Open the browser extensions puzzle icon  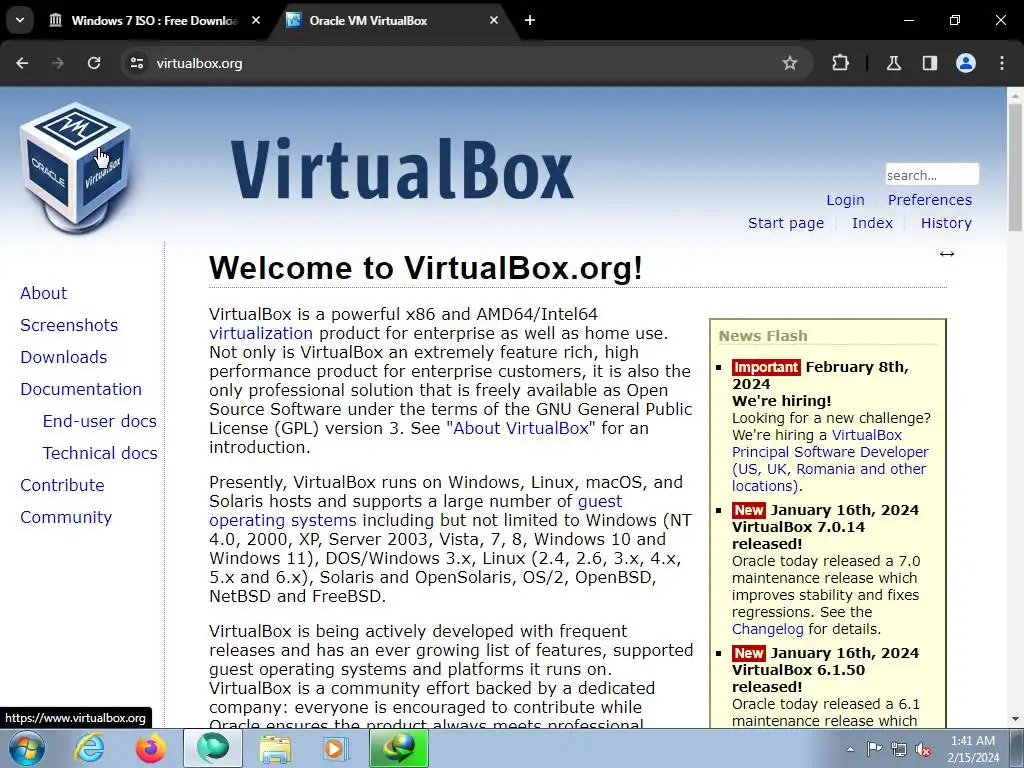(840, 63)
